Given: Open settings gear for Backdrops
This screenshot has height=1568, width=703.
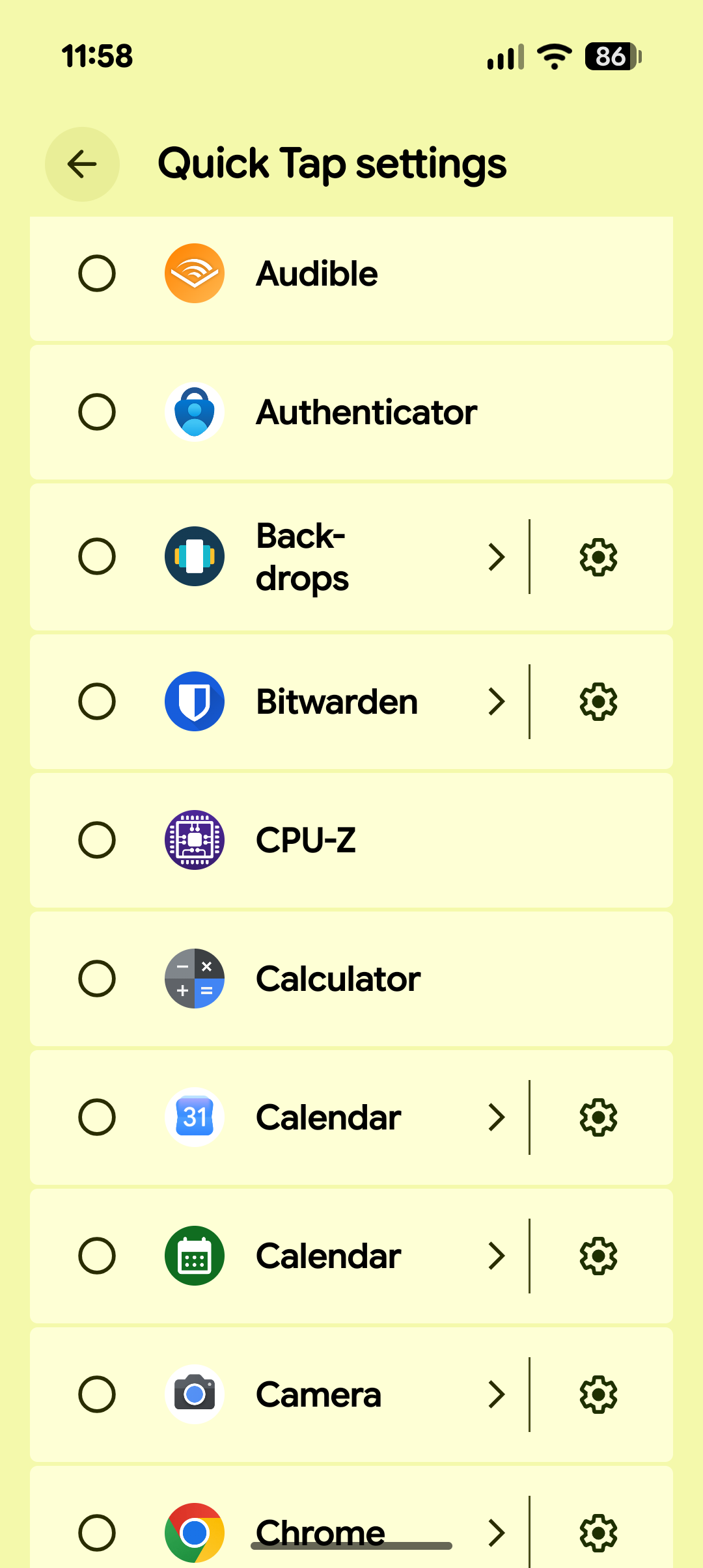Looking at the screenshot, I should 598,557.
